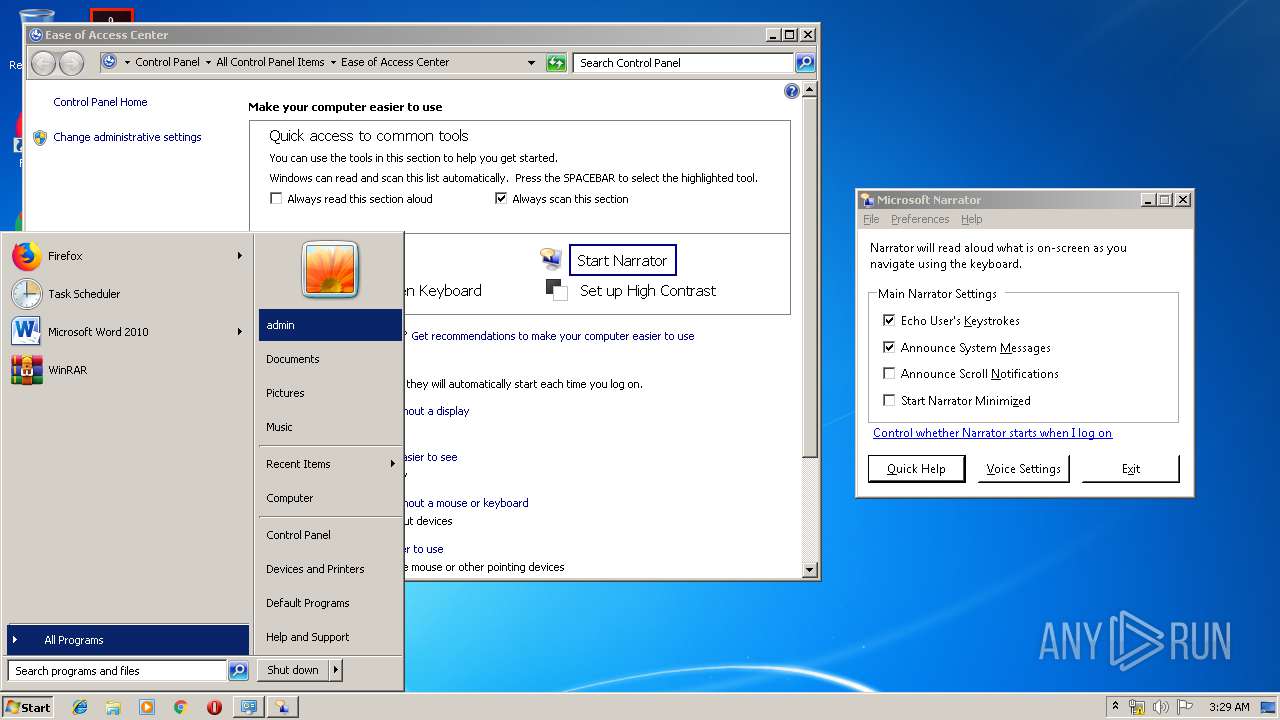This screenshot has height=720, width=1280.
Task: Open Get recommendations link
Action: 552,336
